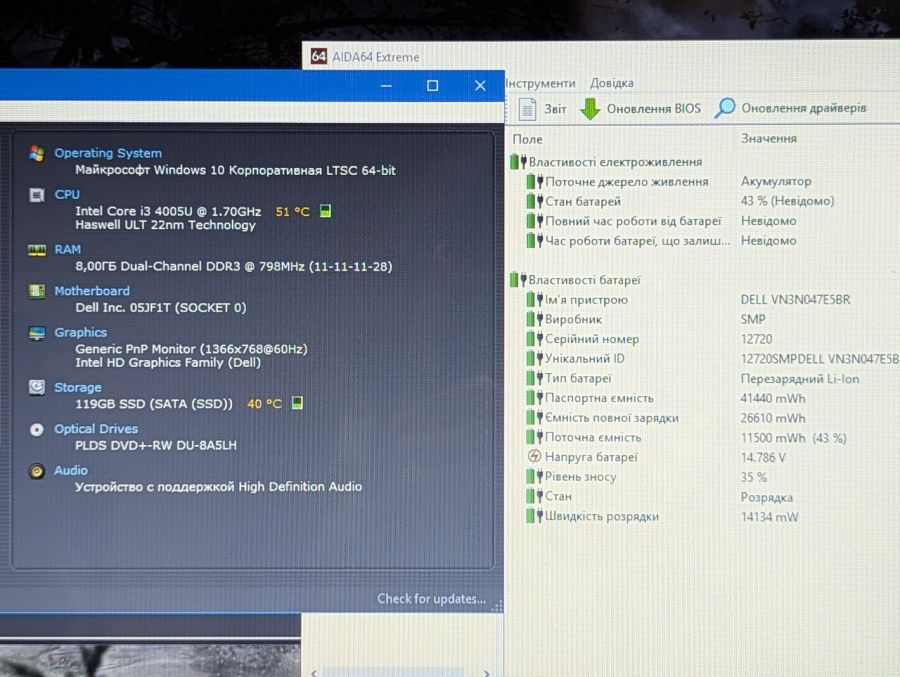The image size is (900, 677).
Task: Select the Виробник row
Action: tap(711, 319)
